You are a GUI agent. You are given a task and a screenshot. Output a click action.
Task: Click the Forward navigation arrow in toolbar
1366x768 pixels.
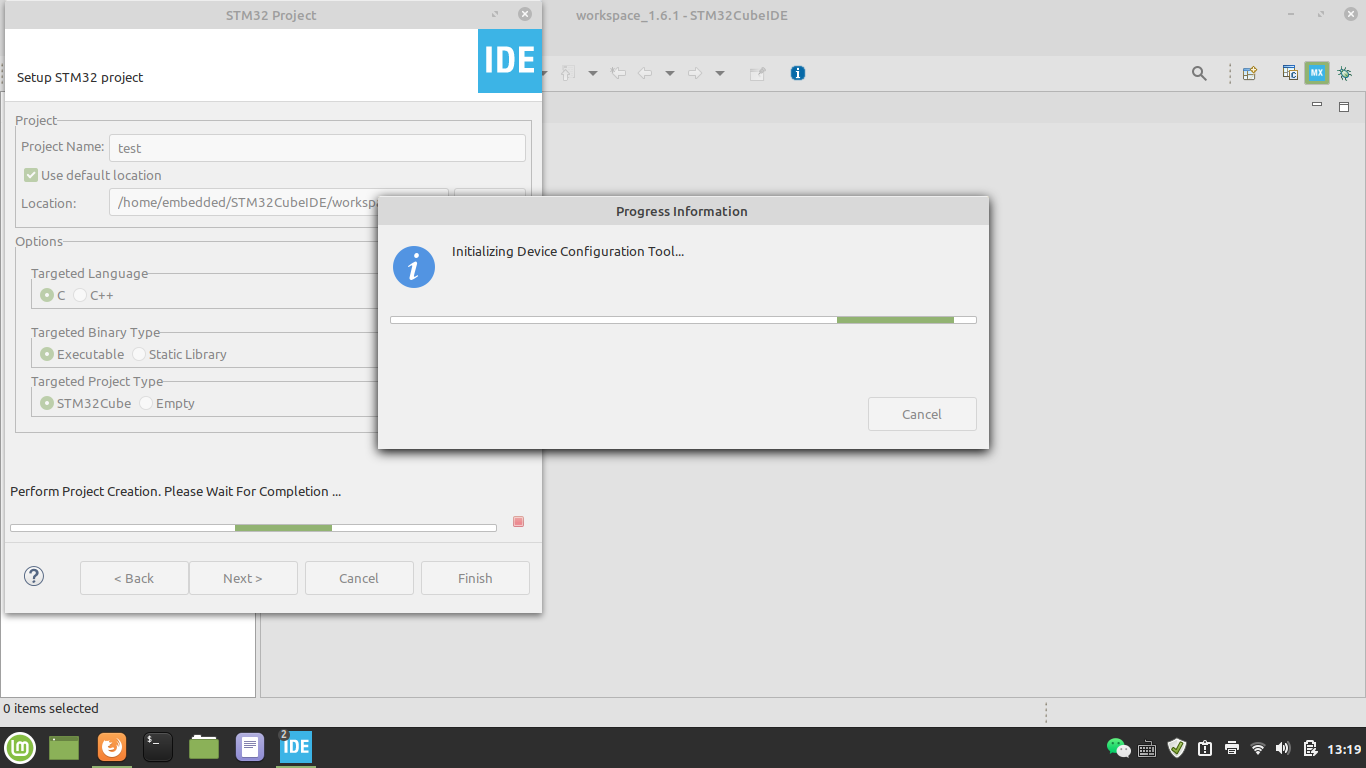click(695, 73)
